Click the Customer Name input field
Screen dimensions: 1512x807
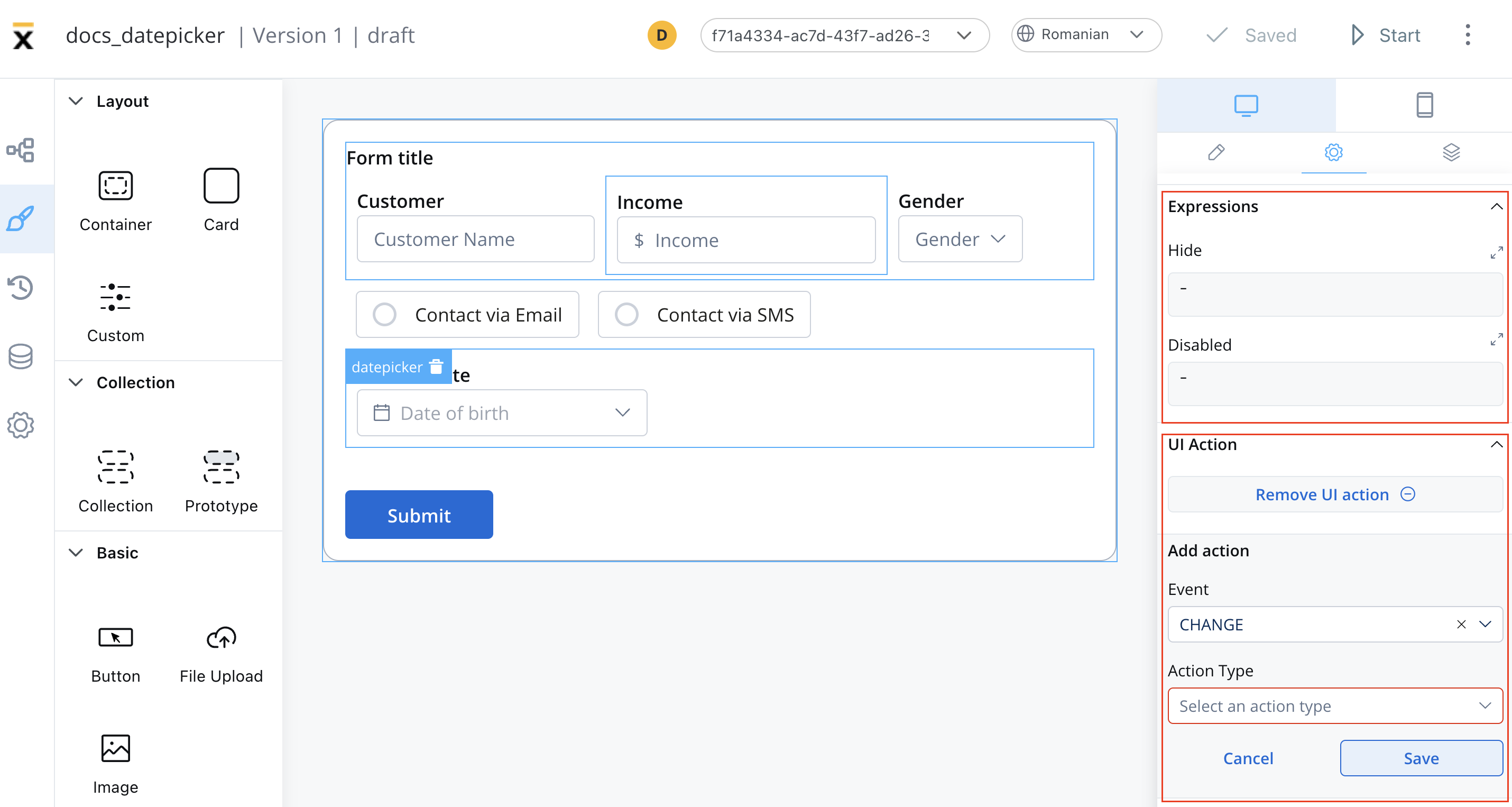pos(475,239)
